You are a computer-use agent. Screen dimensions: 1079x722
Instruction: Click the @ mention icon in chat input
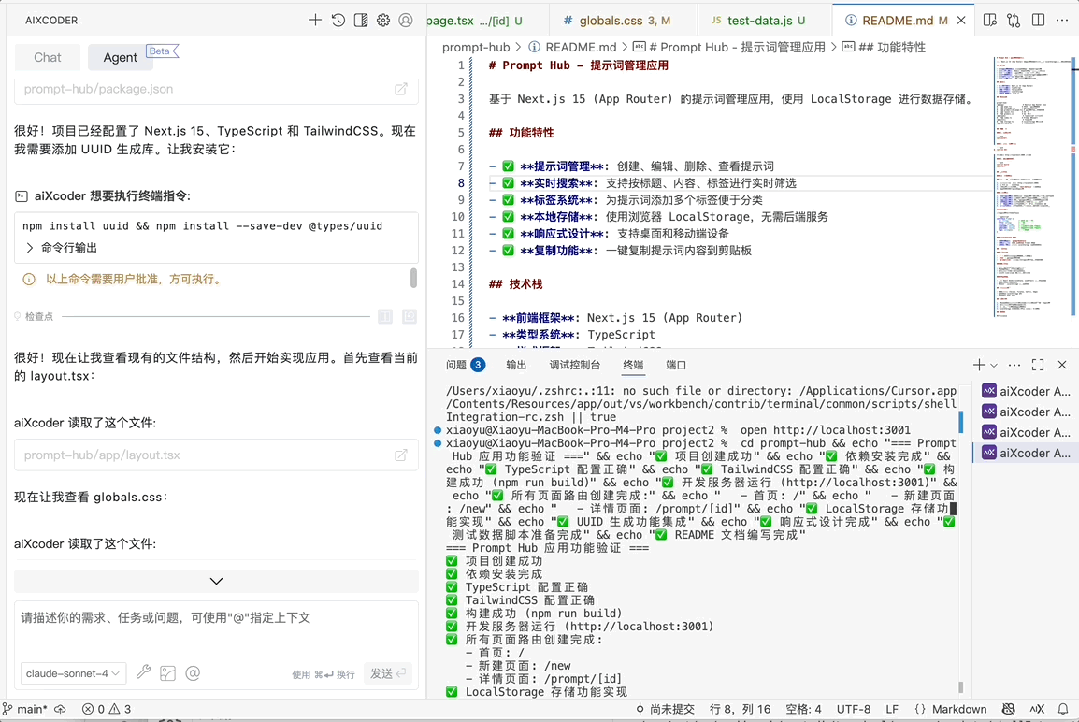coord(193,673)
